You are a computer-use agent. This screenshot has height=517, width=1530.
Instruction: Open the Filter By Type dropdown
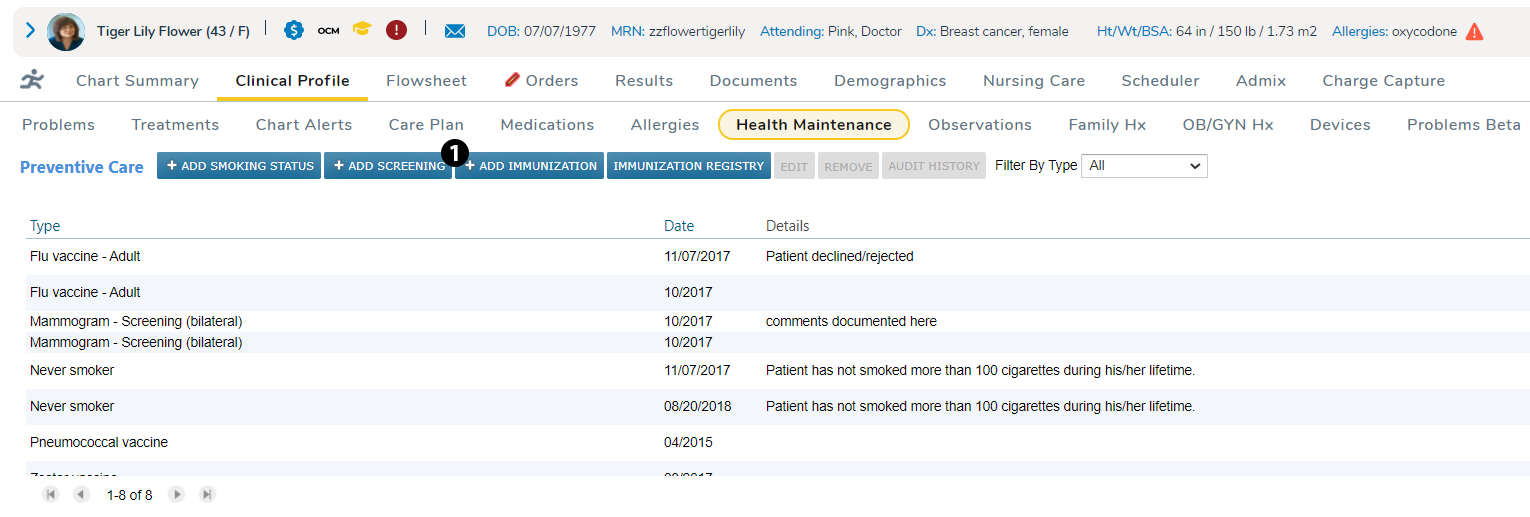pyautogui.click(x=1144, y=166)
